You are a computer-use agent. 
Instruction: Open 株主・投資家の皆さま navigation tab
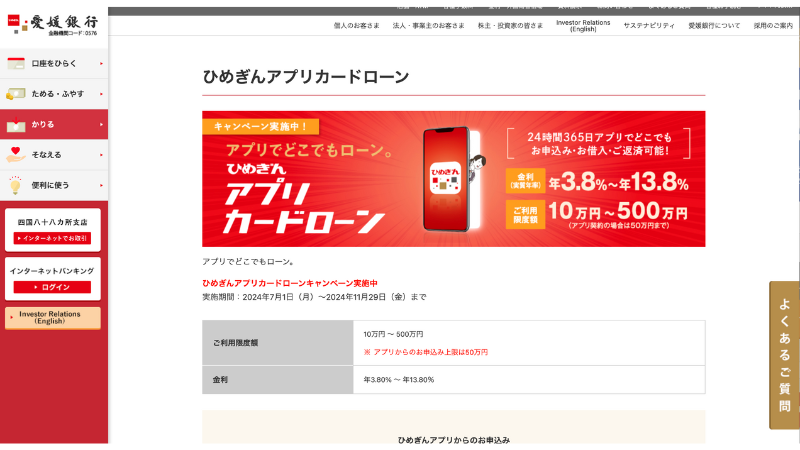(510, 26)
